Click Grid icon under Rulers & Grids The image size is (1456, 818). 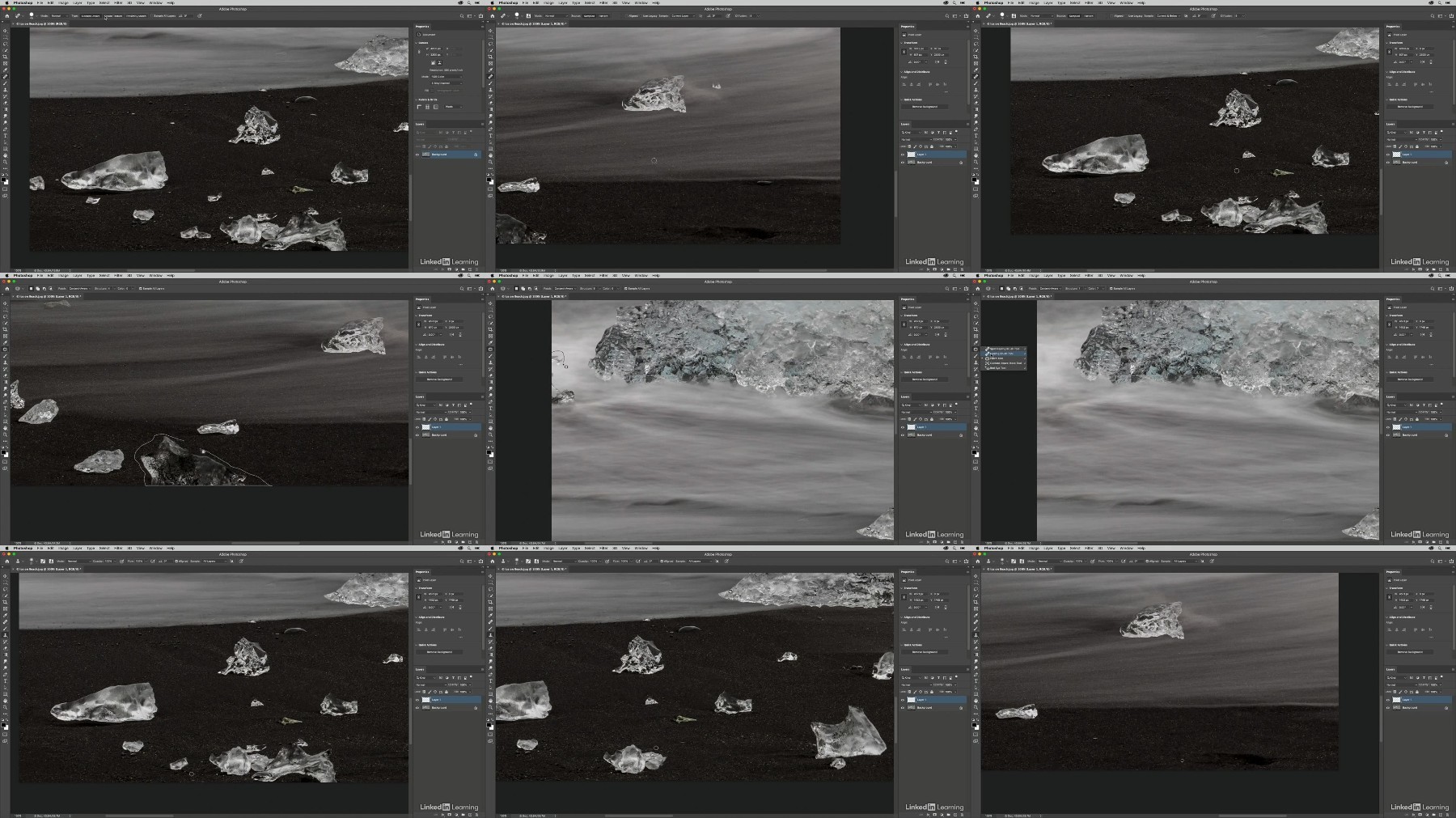pyautogui.click(x=427, y=107)
